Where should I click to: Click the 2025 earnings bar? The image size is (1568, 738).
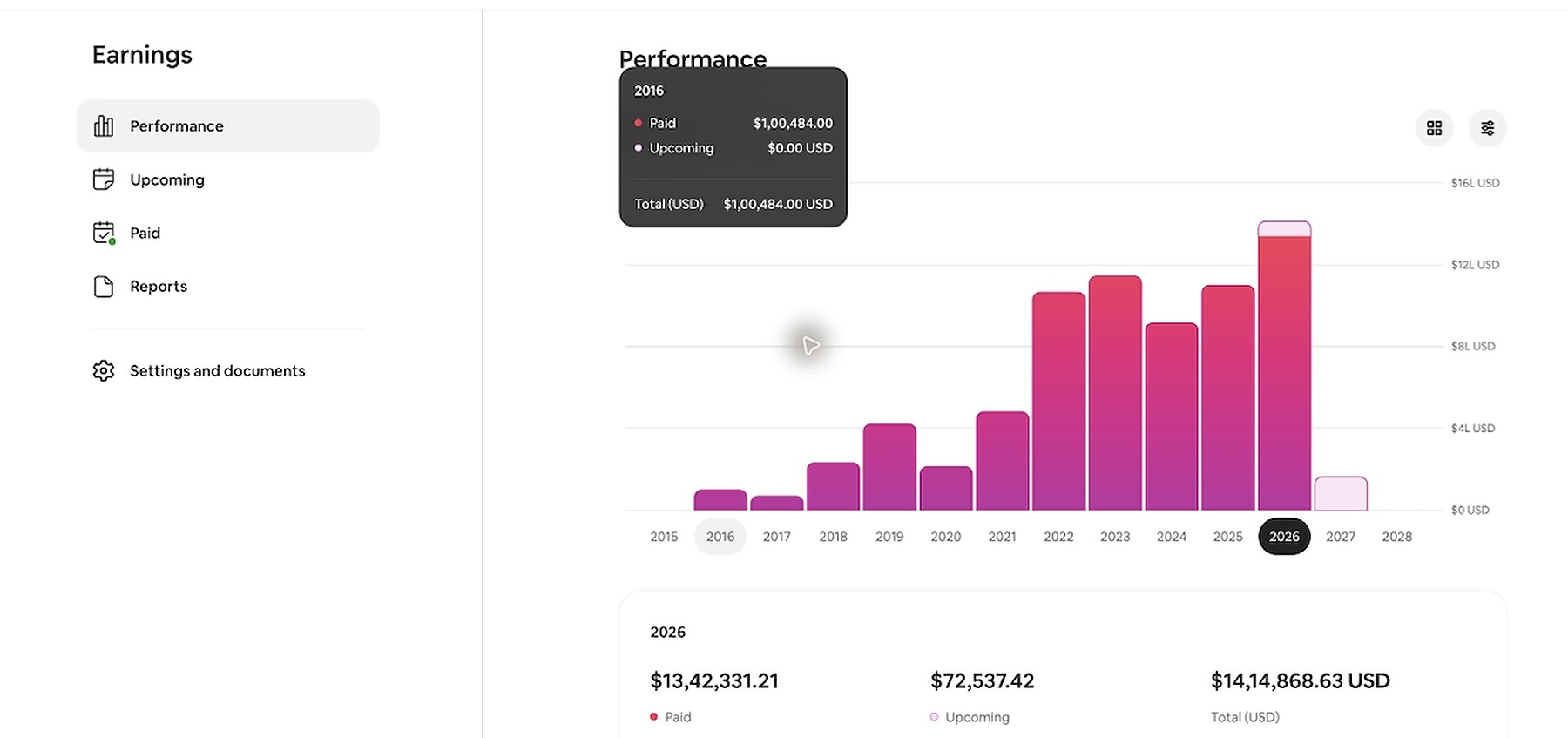pos(1228,397)
